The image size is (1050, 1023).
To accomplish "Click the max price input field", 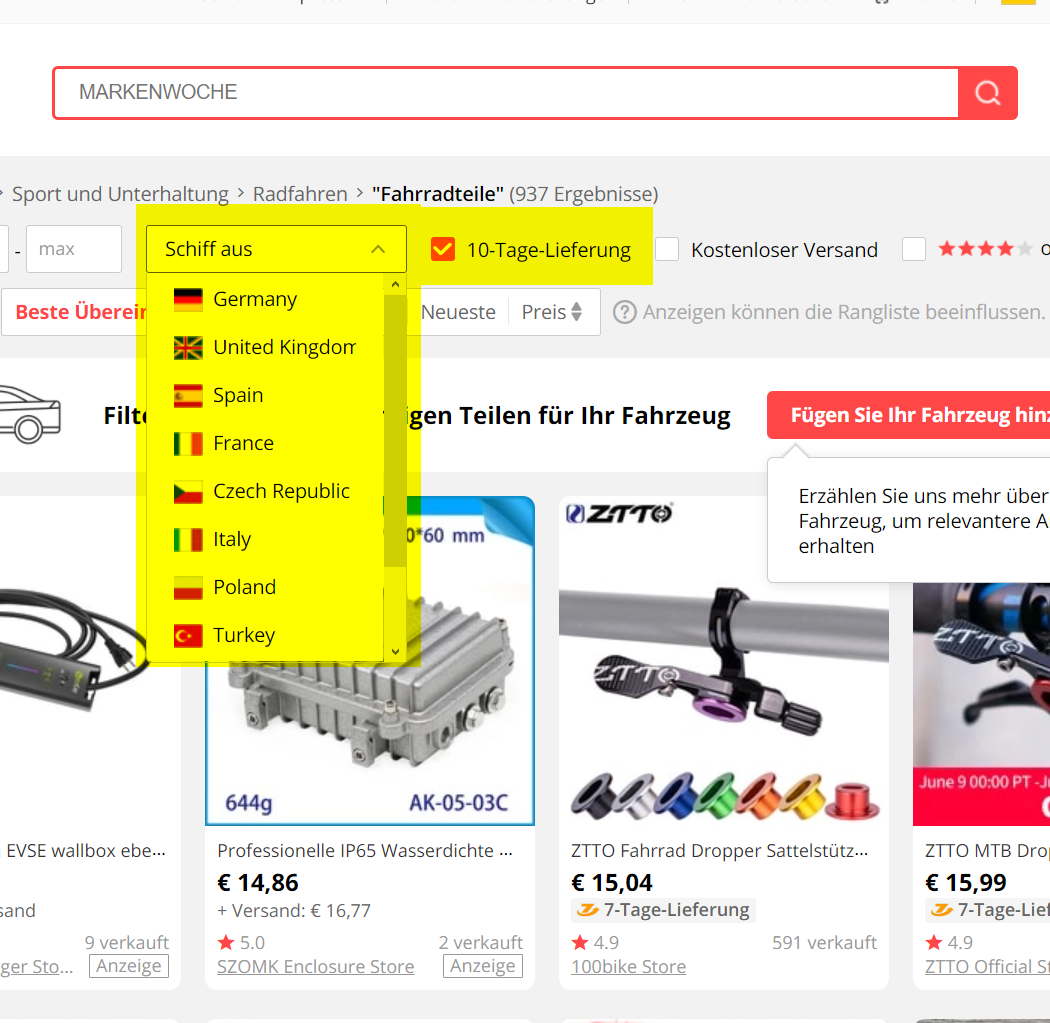I will point(74,249).
